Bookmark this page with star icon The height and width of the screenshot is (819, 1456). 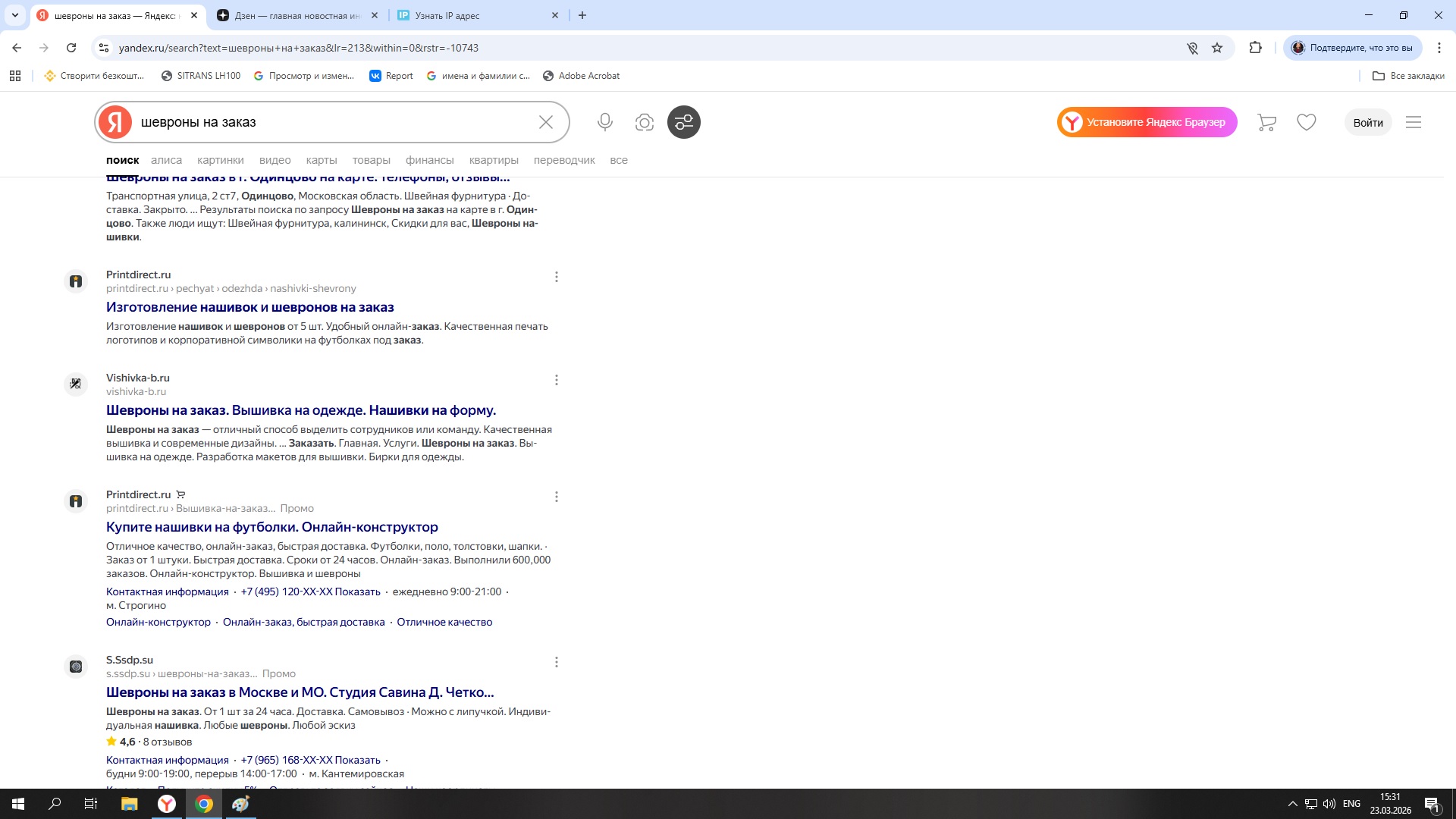(1217, 48)
